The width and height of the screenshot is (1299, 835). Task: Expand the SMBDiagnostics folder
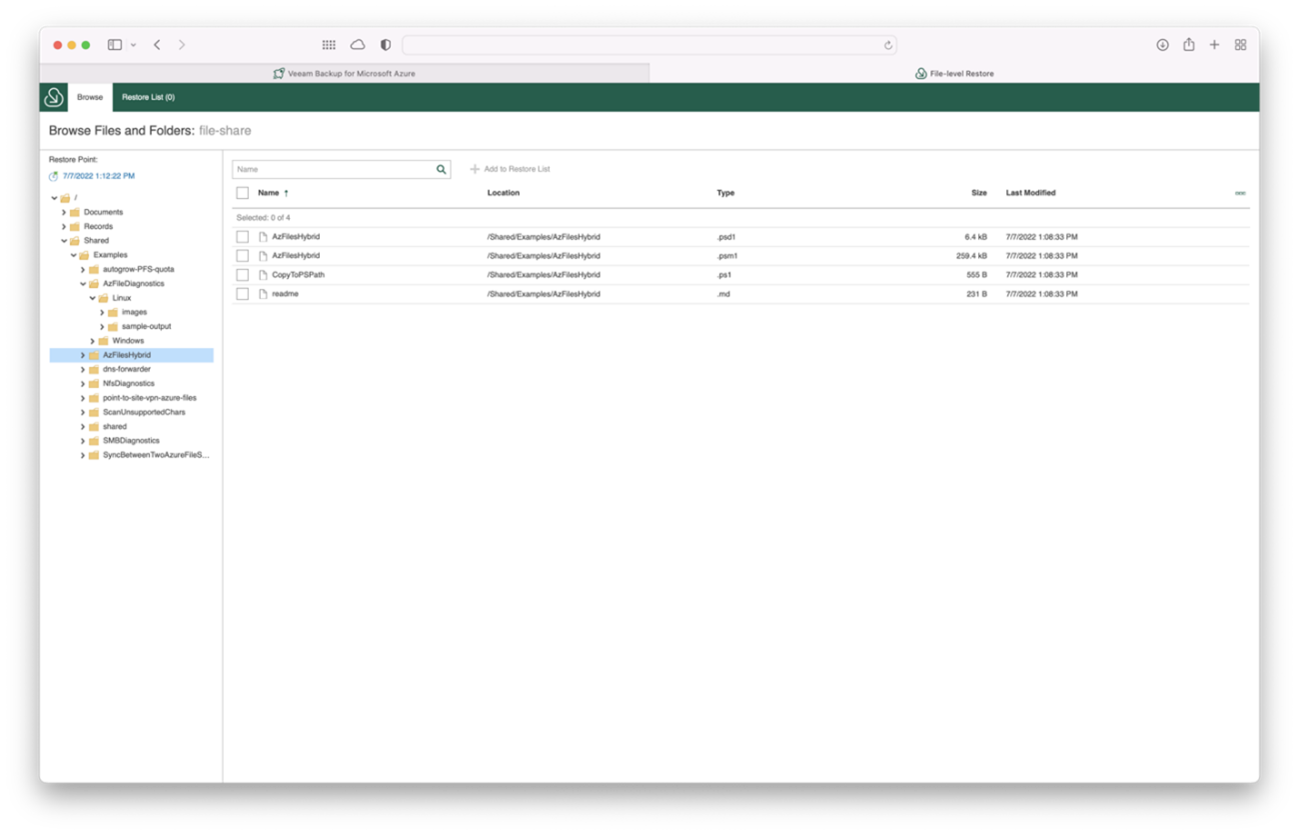point(83,441)
